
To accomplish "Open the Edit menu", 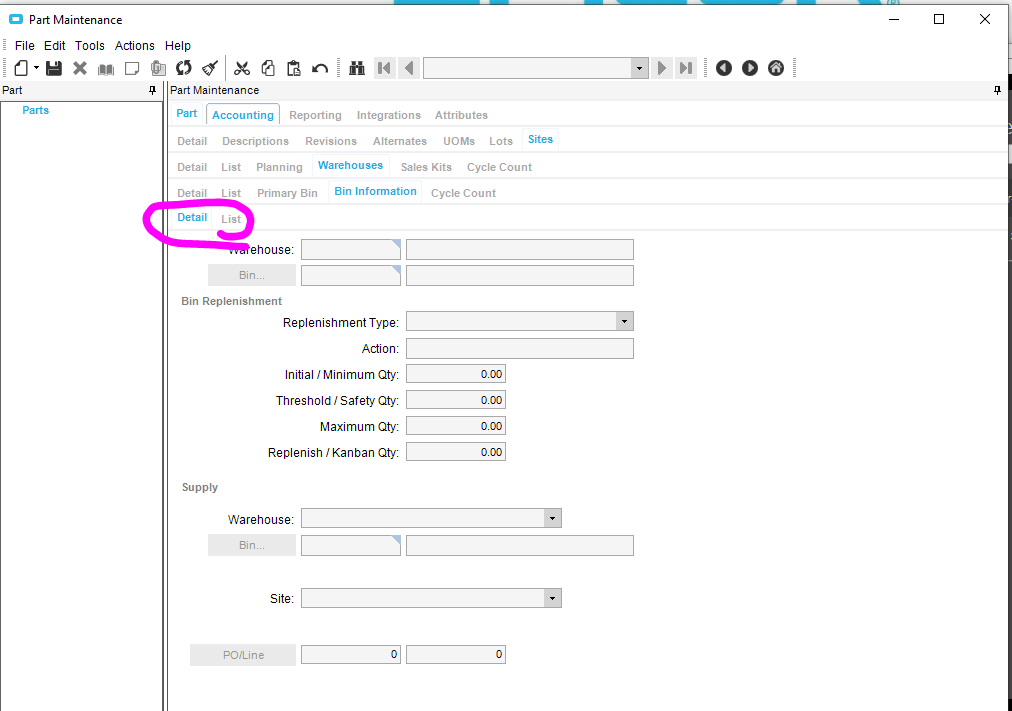I will point(55,46).
